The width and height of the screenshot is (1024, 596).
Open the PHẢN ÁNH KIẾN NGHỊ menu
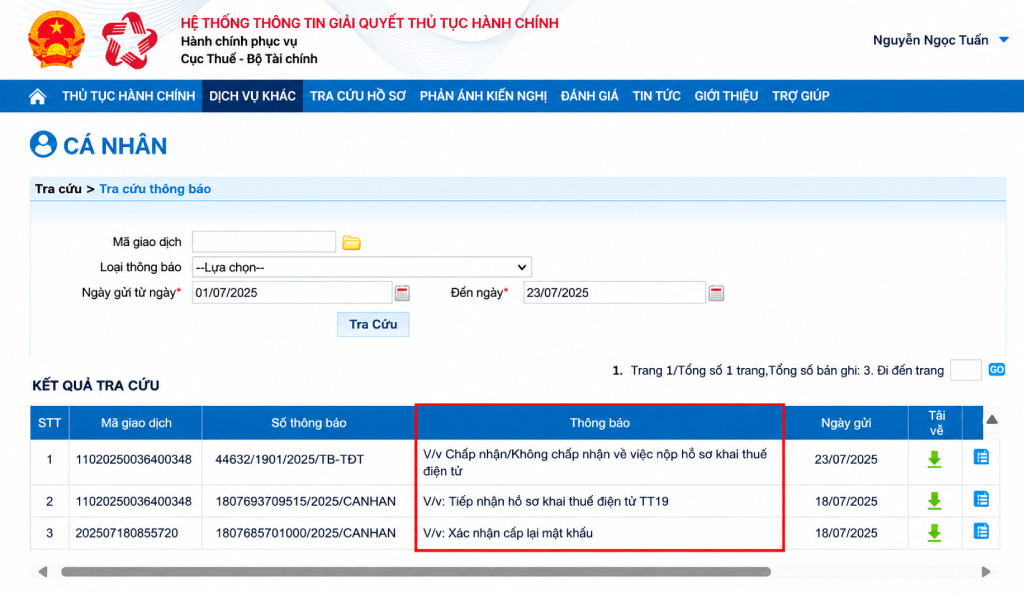[x=483, y=96]
